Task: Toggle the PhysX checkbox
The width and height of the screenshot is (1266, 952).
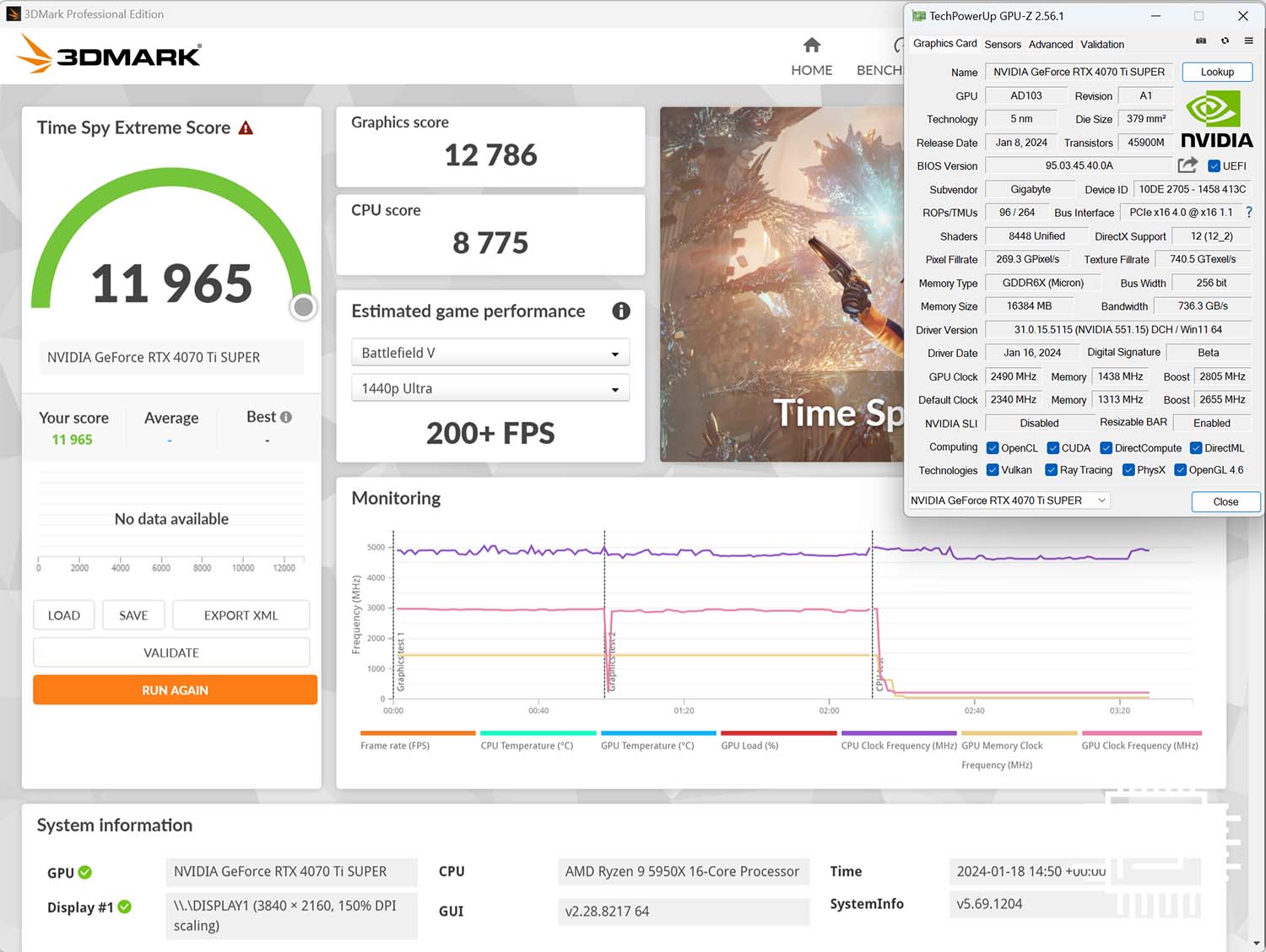Action: tap(1128, 470)
